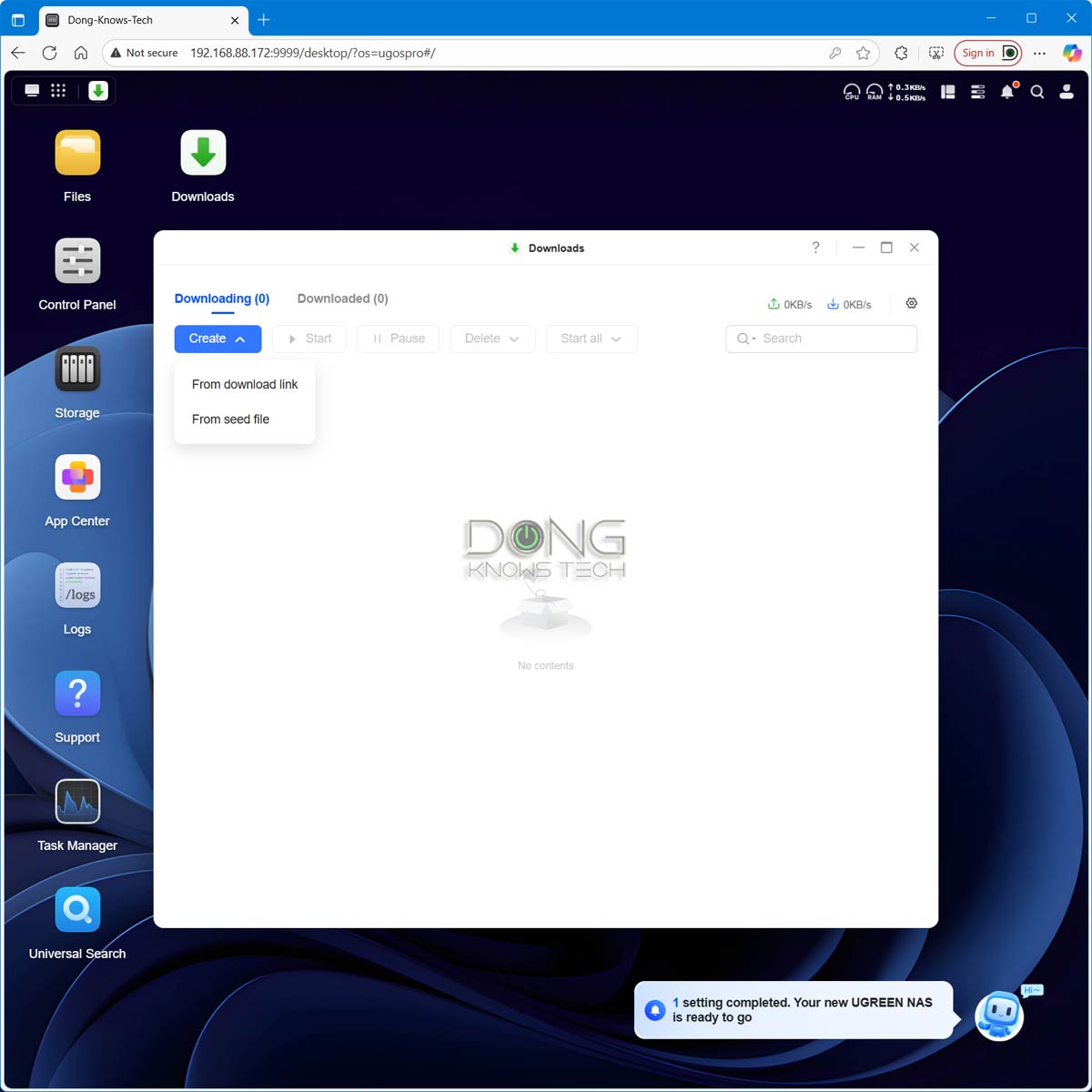Bookmark this page with the star icon
The width and height of the screenshot is (1092, 1092).
click(863, 53)
